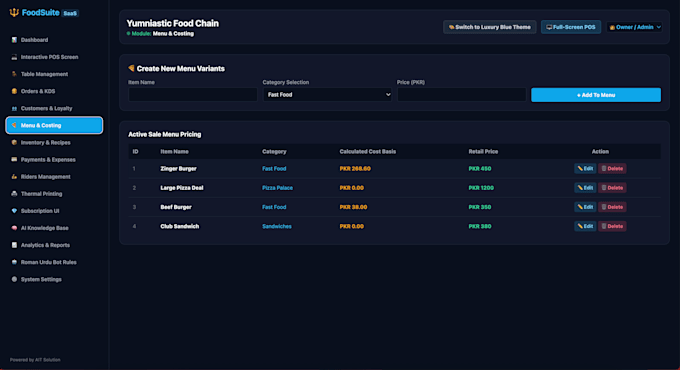Click the Club Sandwich item name

[180, 226]
